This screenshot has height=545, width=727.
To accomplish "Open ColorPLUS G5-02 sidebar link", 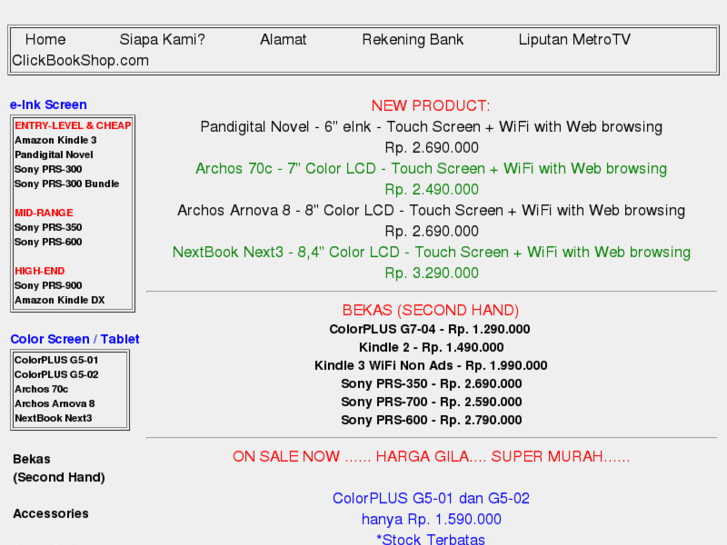I will (56, 374).
